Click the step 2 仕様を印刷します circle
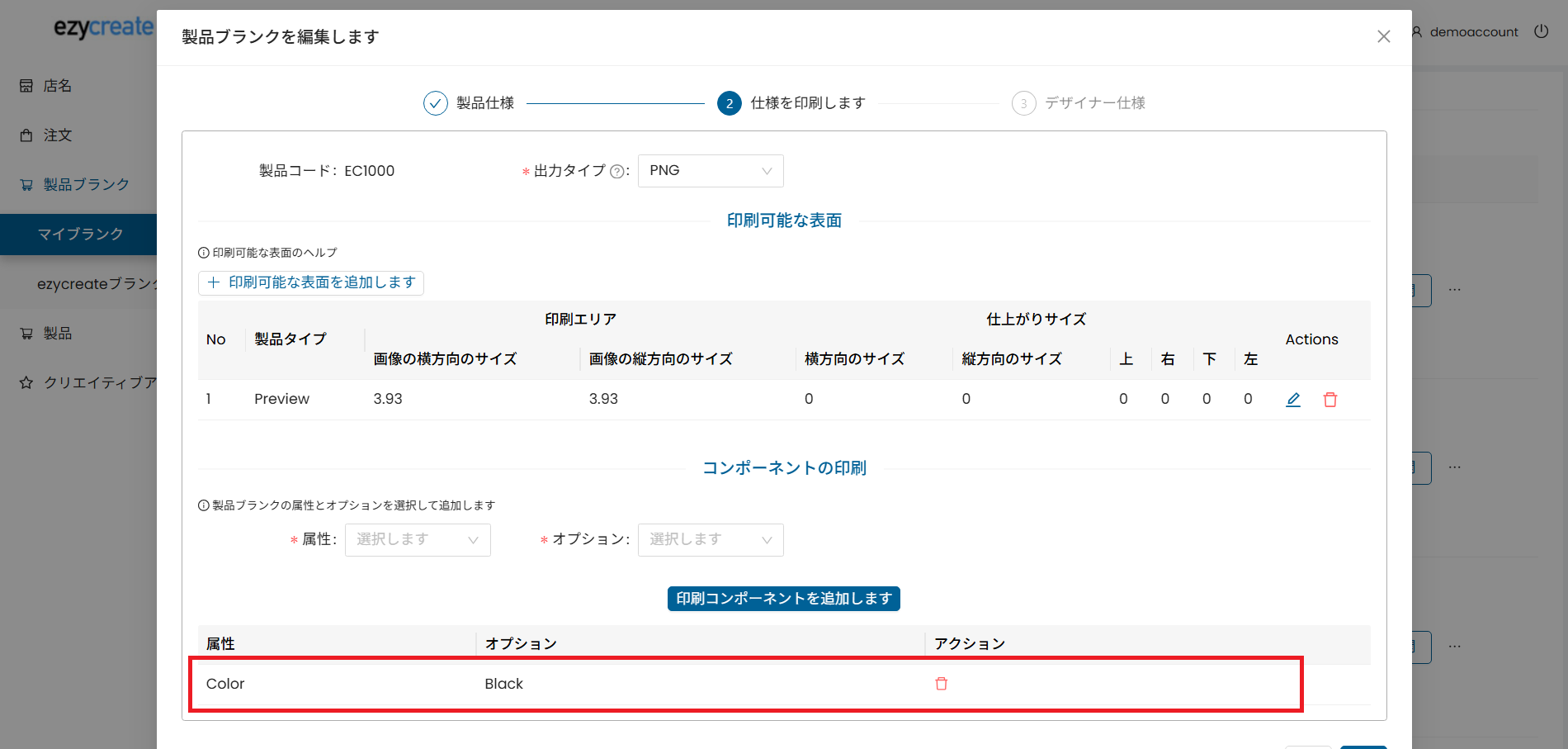1568x749 pixels. (730, 103)
